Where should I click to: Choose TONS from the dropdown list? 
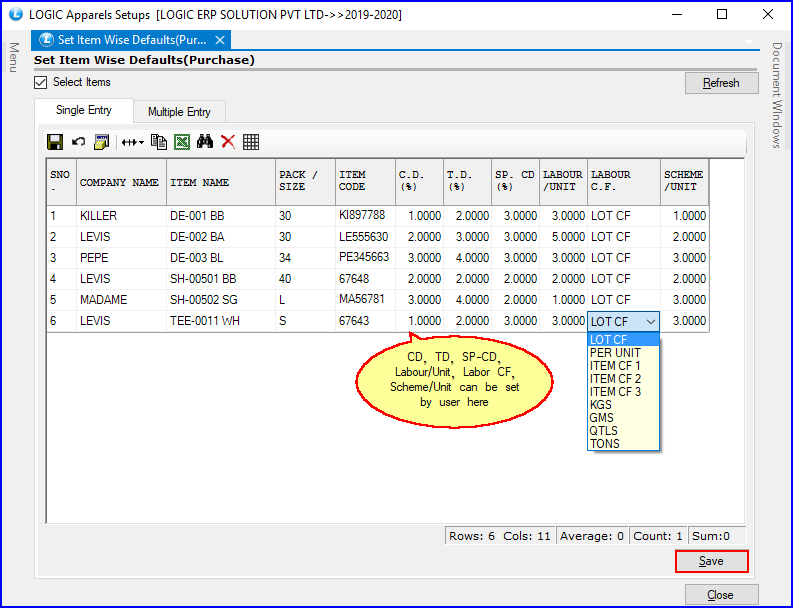[623, 444]
